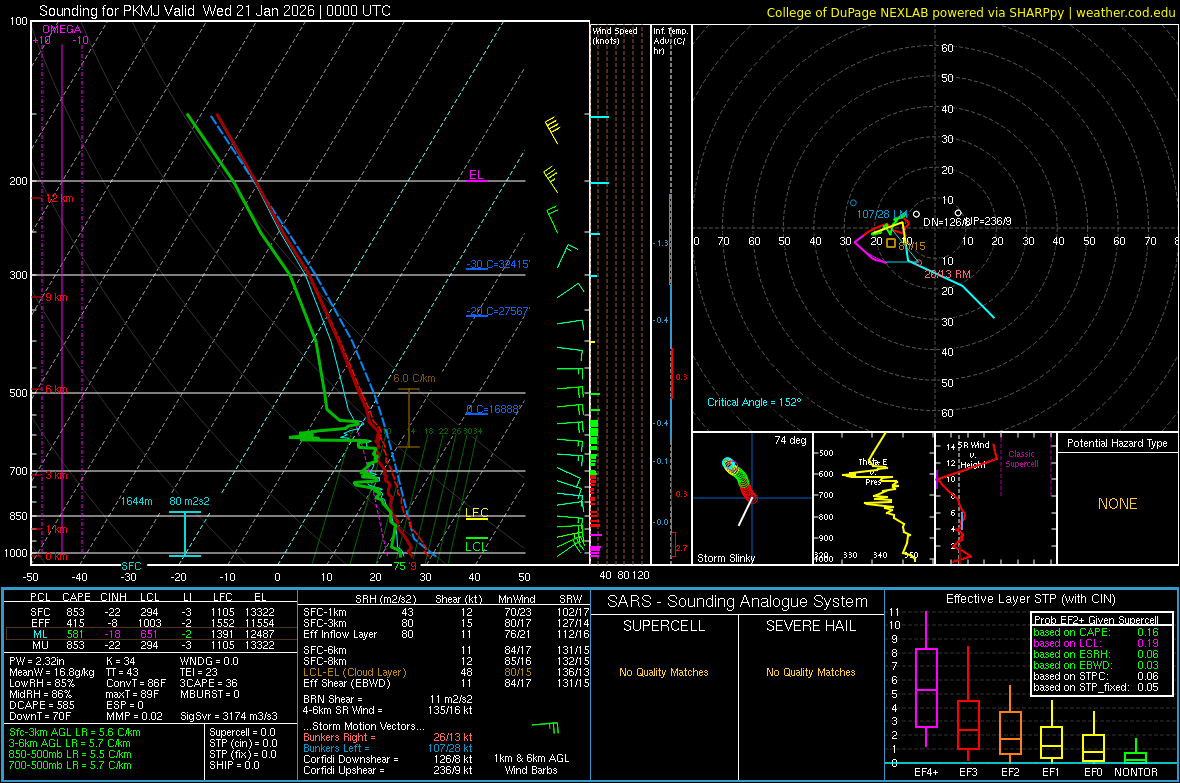The height and width of the screenshot is (783, 1180).
Task: Click the '4-6km SR Wind =' label
Action: pos(342,710)
